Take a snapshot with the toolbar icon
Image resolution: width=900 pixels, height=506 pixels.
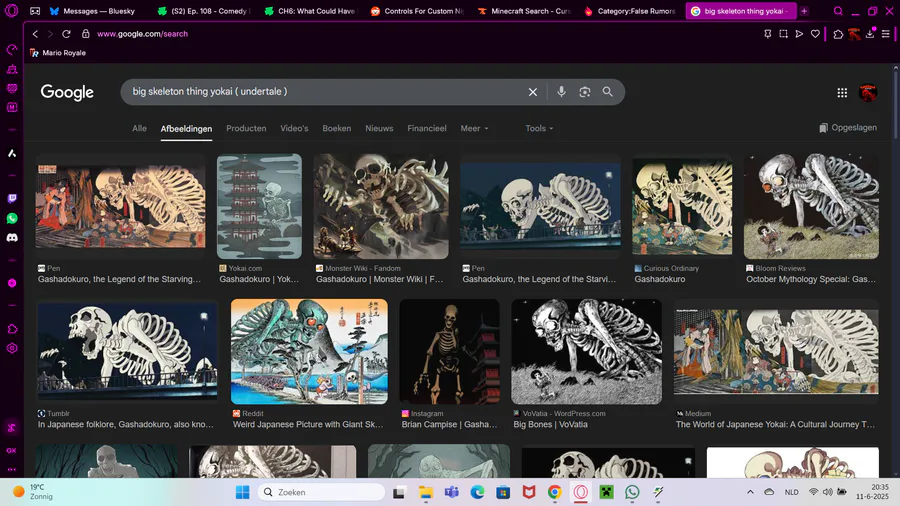click(x=783, y=34)
